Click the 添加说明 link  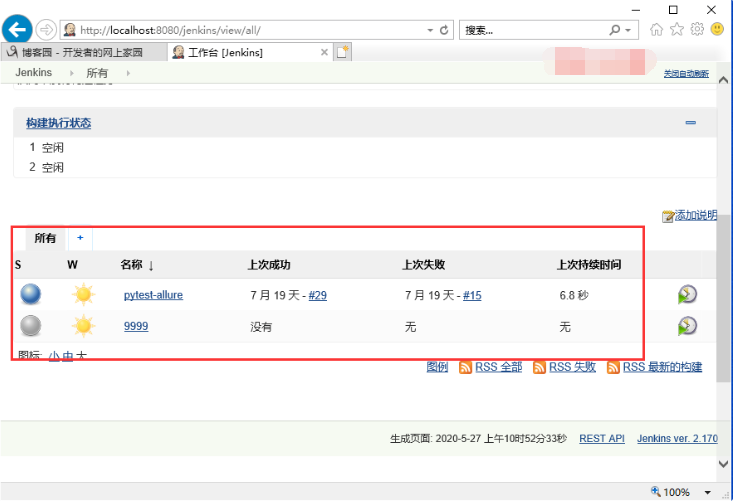click(x=695, y=215)
